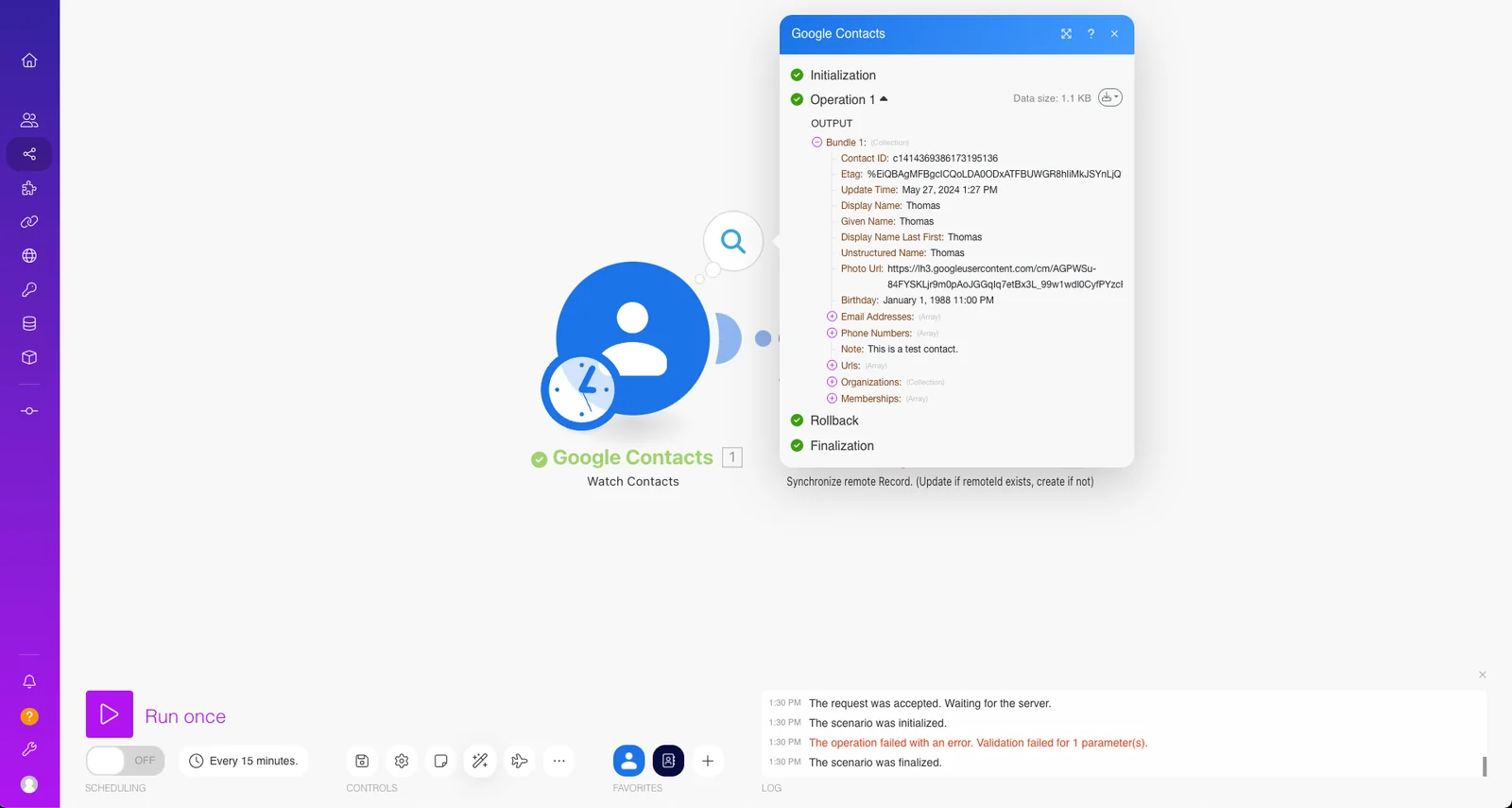Click the Contact ID value c1414369386173195136
The height and width of the screenshot is (808, 1512).
pyautogui.click(x=945, y=159)
